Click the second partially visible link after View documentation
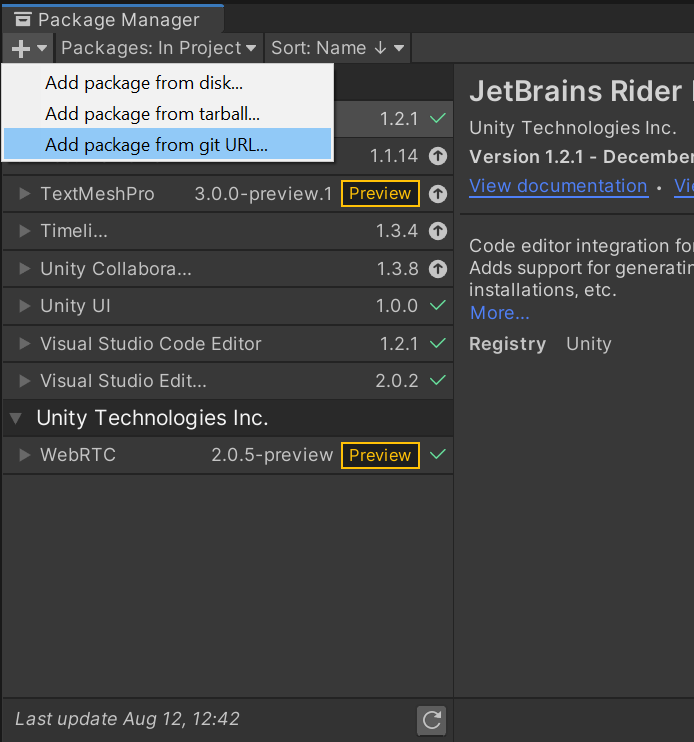 click(684, 186)
